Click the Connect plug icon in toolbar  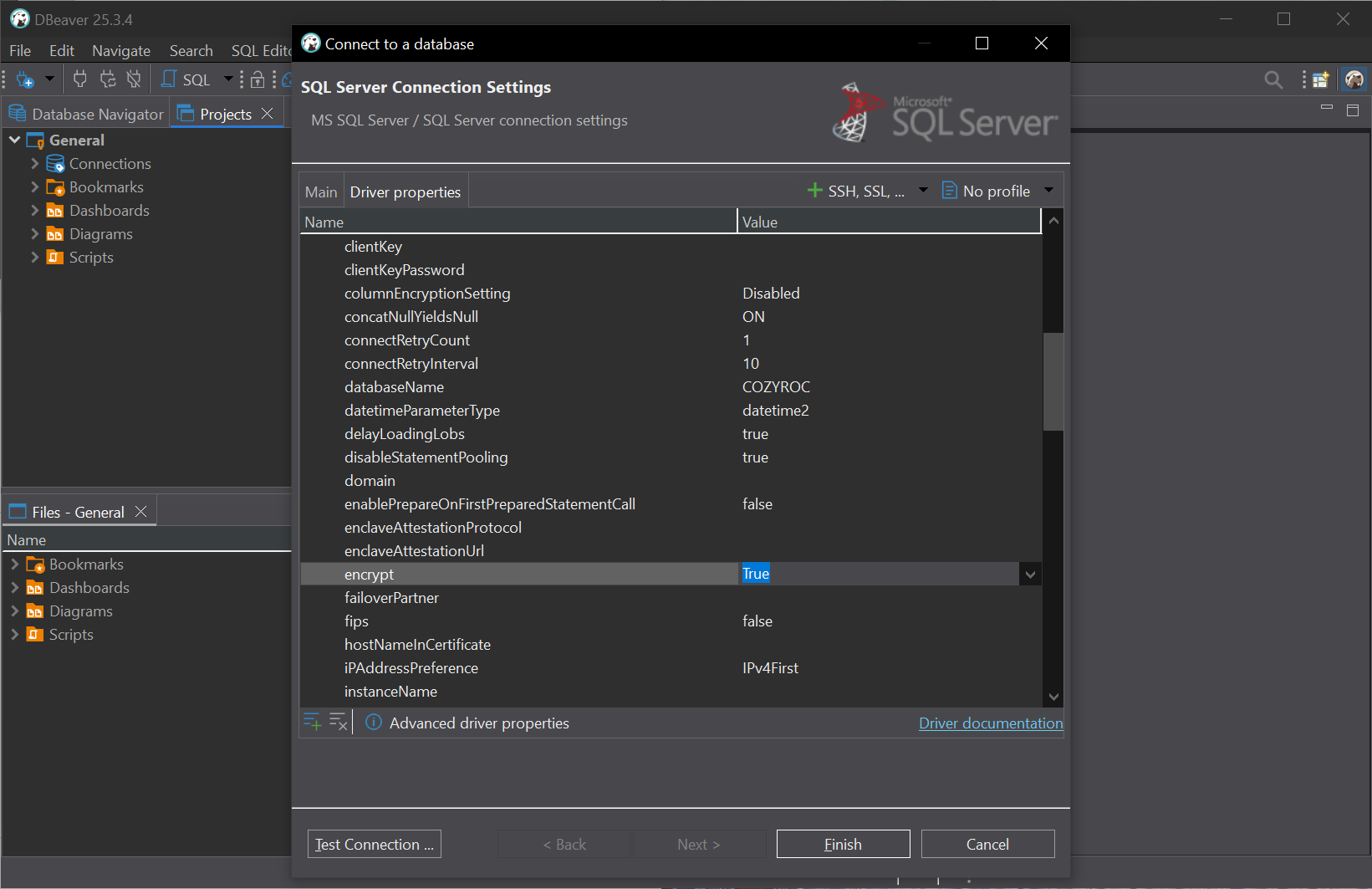80,79
